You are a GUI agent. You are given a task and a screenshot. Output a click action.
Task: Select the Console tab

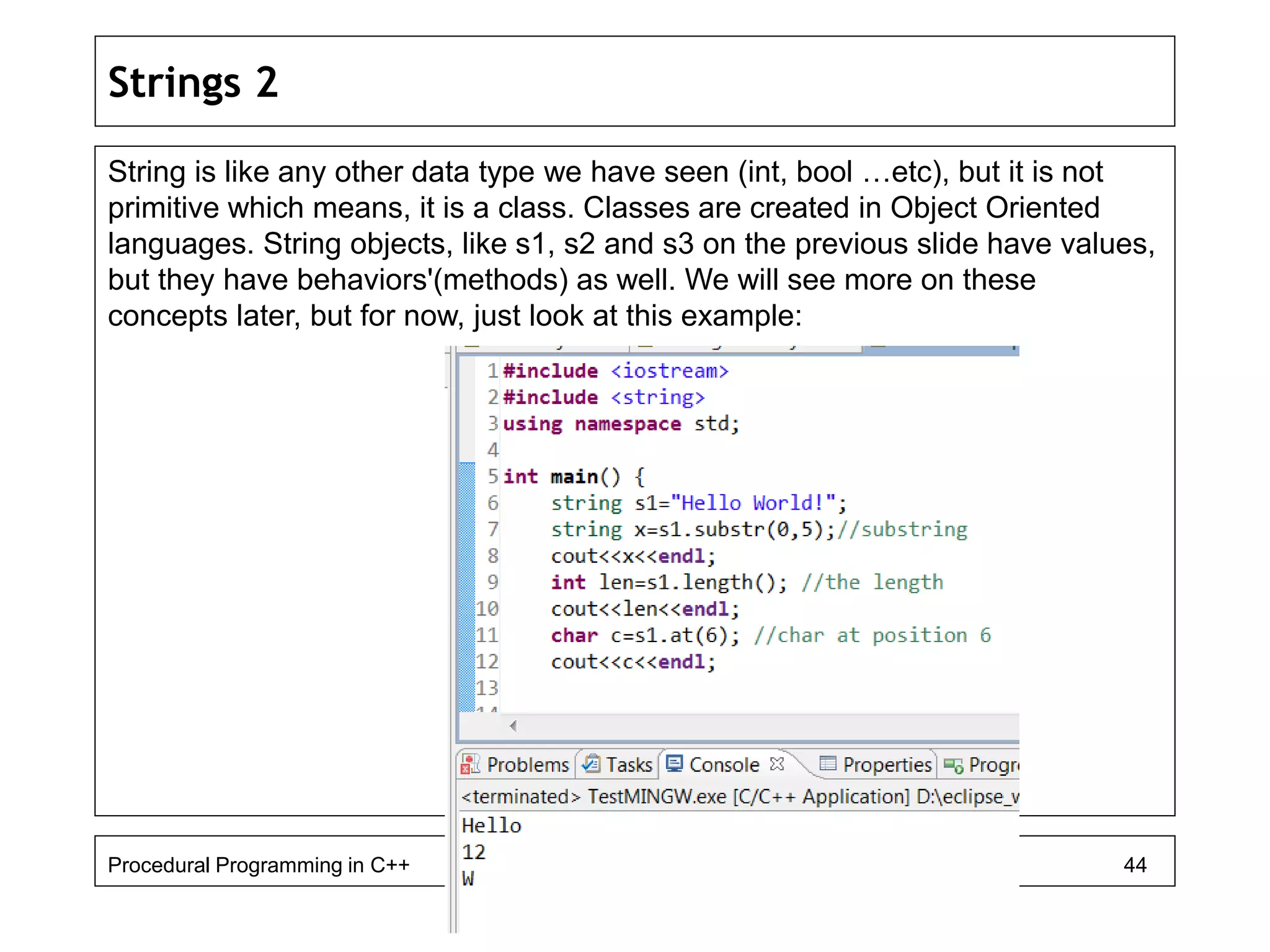724,764
